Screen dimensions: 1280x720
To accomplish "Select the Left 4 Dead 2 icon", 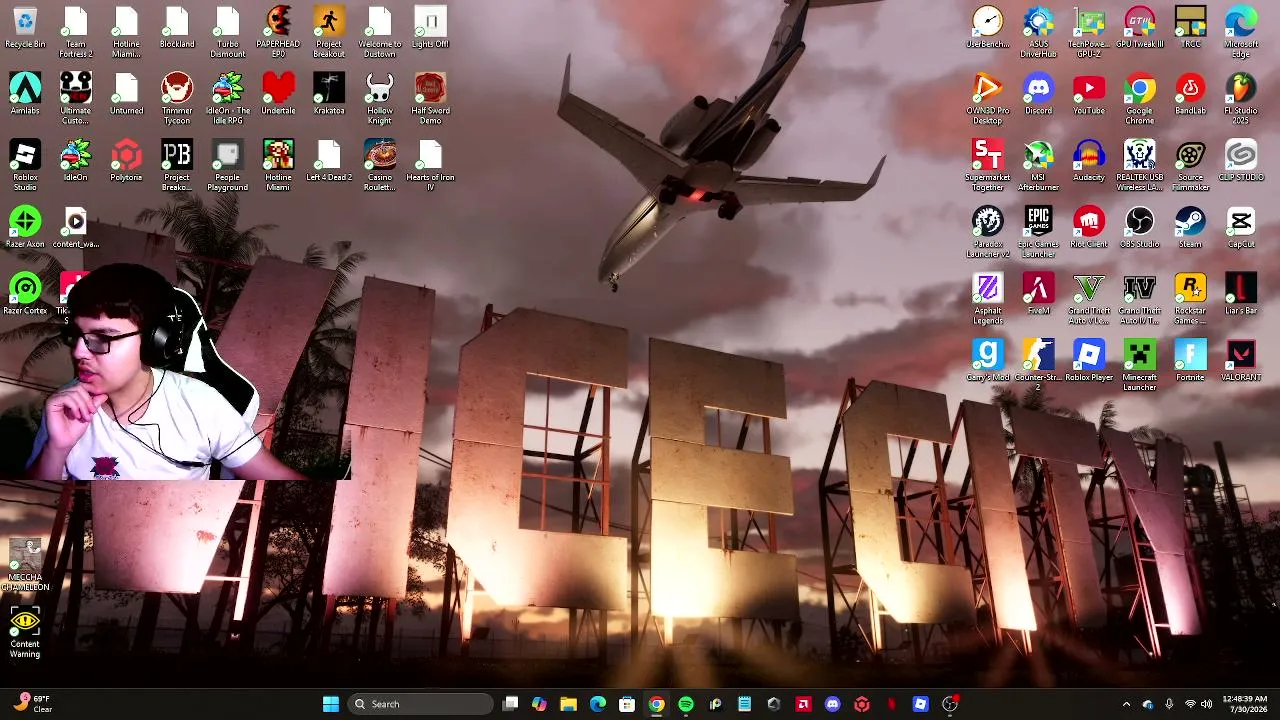I will [329, 162].
